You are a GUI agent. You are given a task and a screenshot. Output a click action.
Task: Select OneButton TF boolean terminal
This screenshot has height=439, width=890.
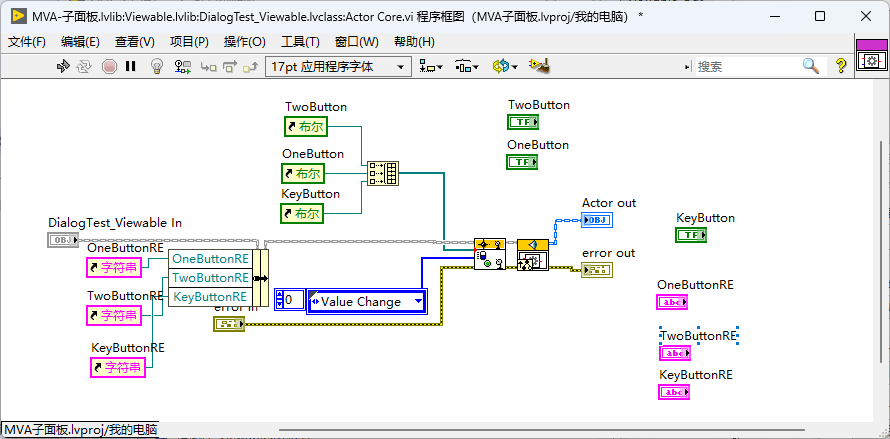tap(522, 162)
